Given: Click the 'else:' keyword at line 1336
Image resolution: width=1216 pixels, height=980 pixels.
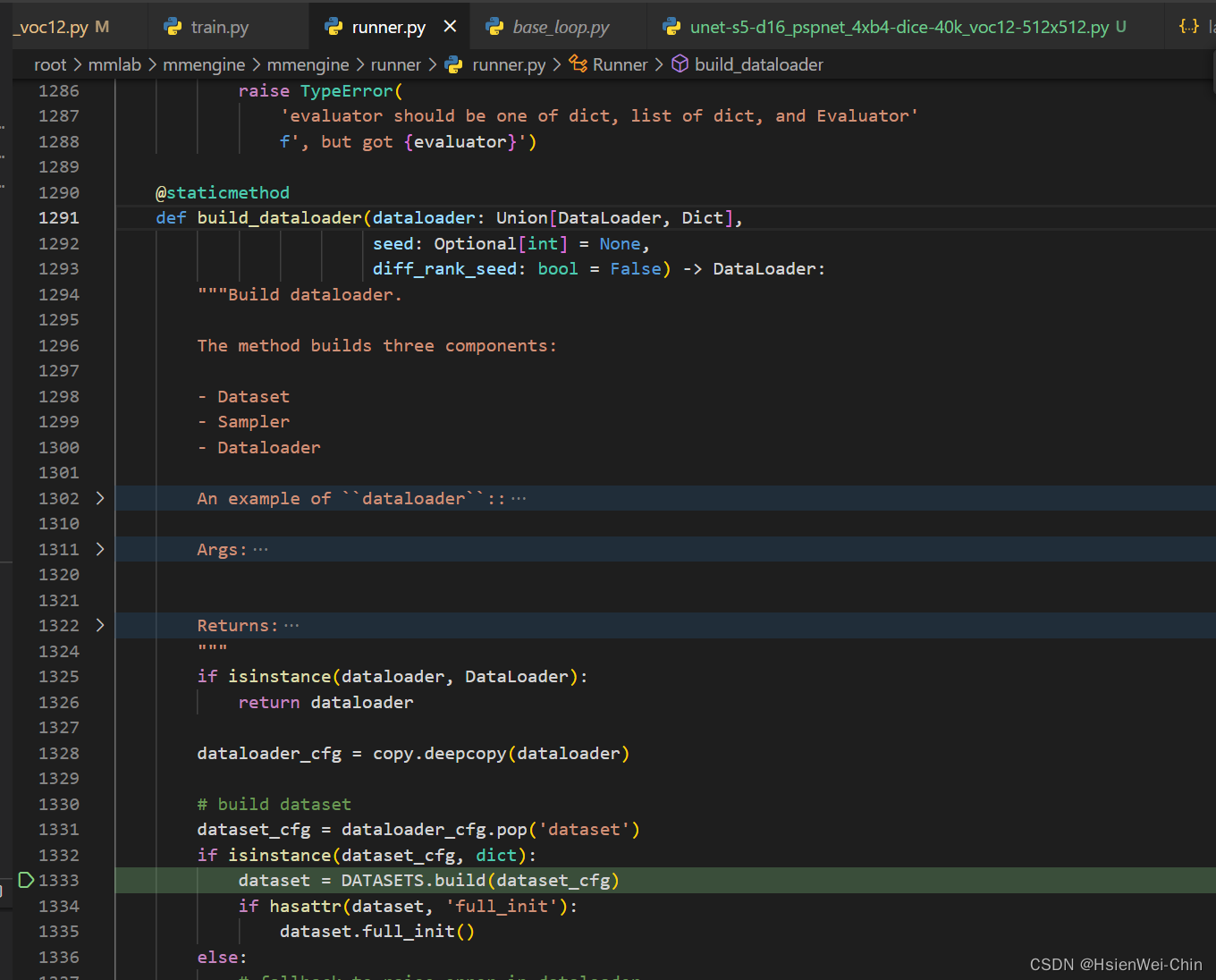Looking at the screenshot, I should click(x=223, y=957).
